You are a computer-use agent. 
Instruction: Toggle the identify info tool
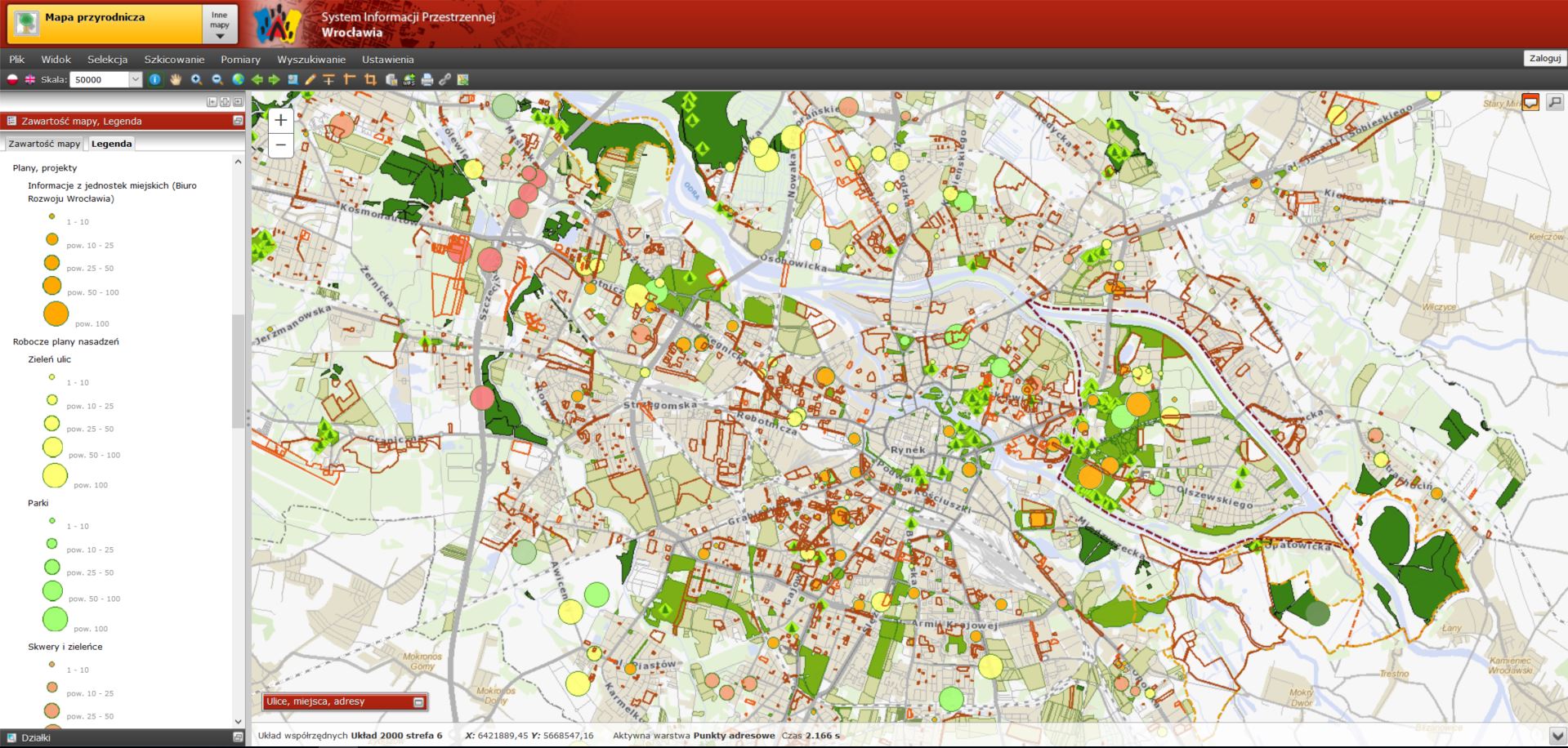[x=154, y=79]
